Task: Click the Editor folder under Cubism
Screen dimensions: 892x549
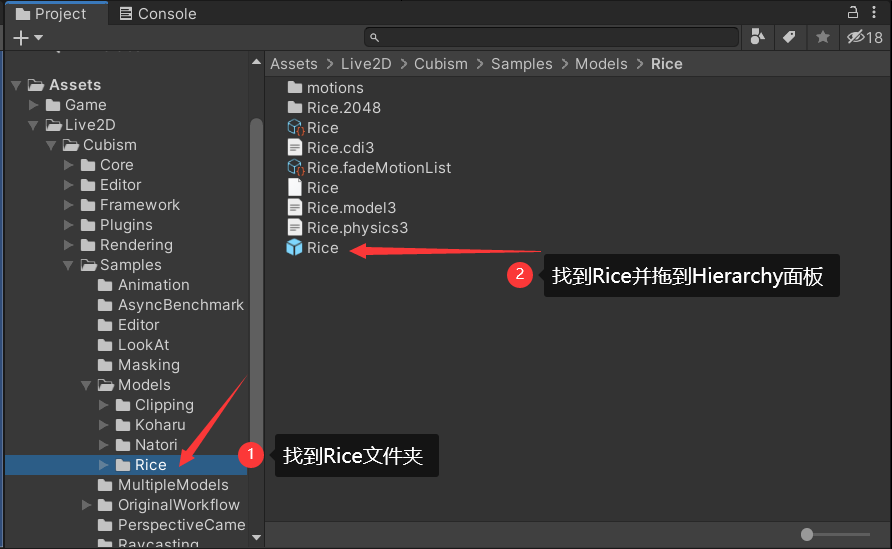Action: click(x=110, y=185)
